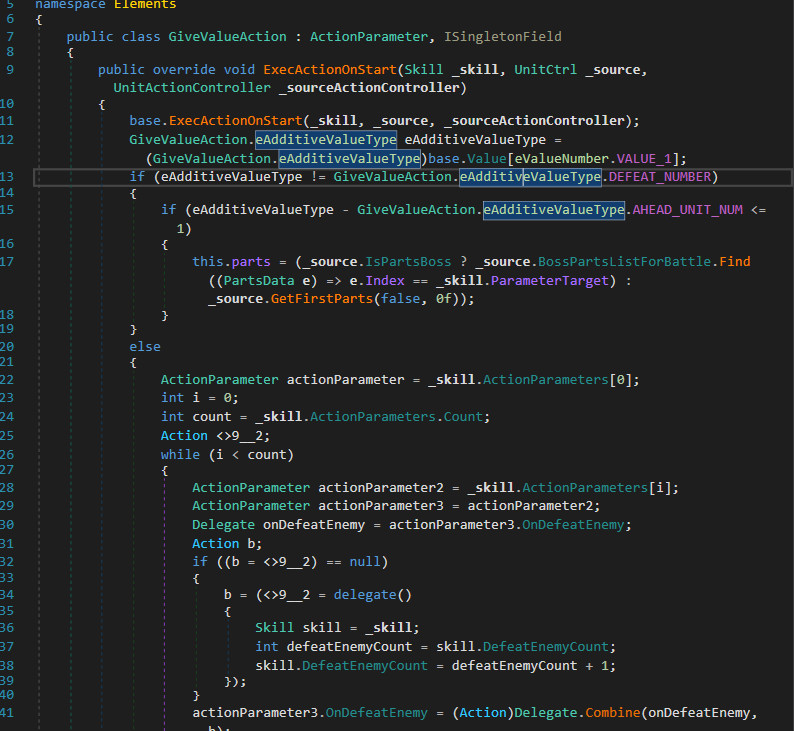
Task: Click the "else" keyword on line 20
Action: [145, 347]
